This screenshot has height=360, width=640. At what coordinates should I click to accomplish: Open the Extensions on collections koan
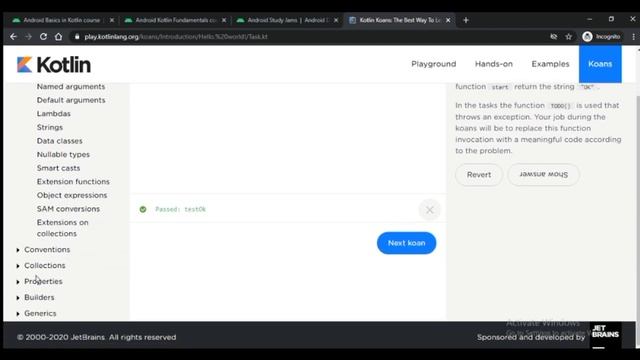tap(62, 228)
